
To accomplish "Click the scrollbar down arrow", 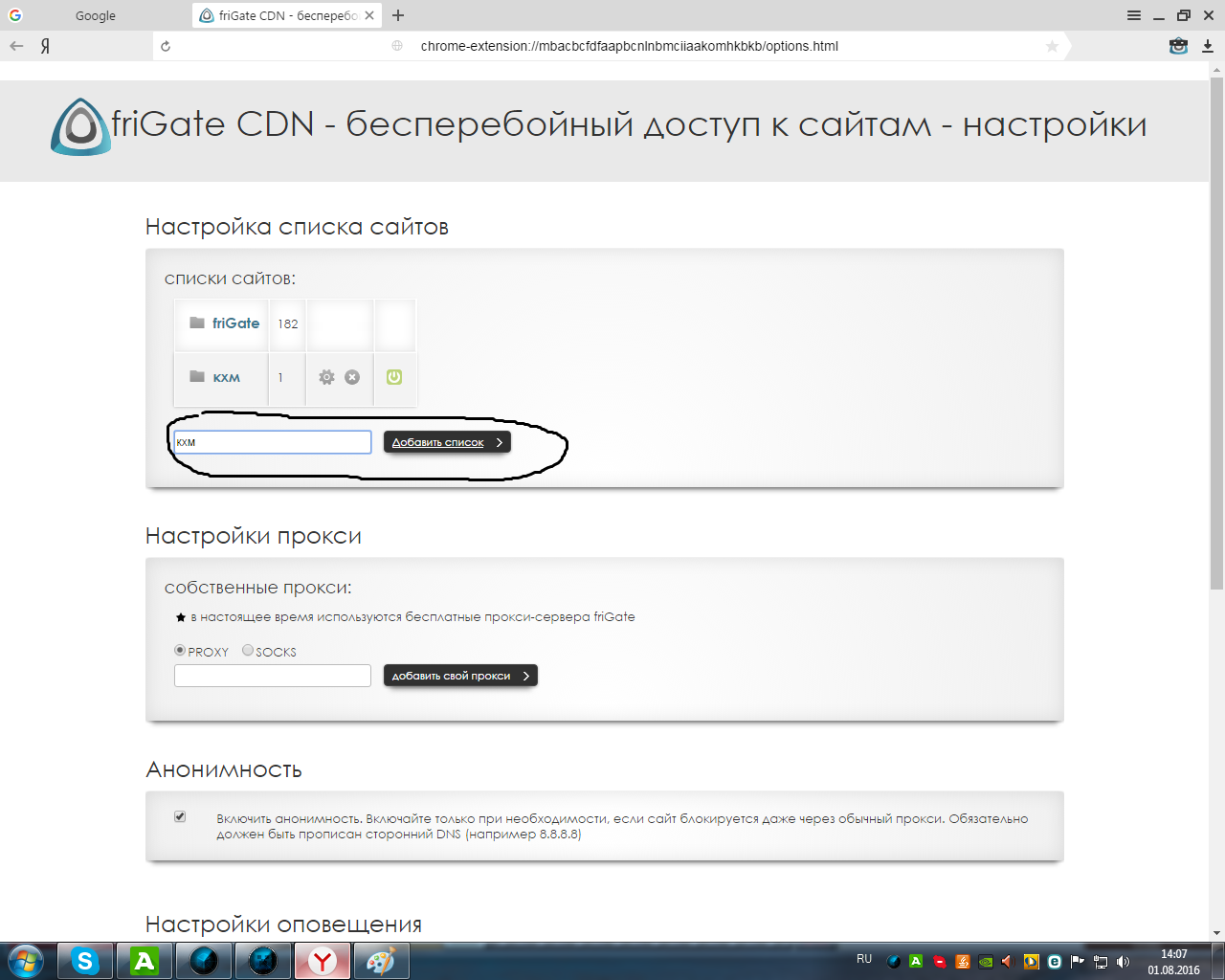I will click(x=1217, y=932).
